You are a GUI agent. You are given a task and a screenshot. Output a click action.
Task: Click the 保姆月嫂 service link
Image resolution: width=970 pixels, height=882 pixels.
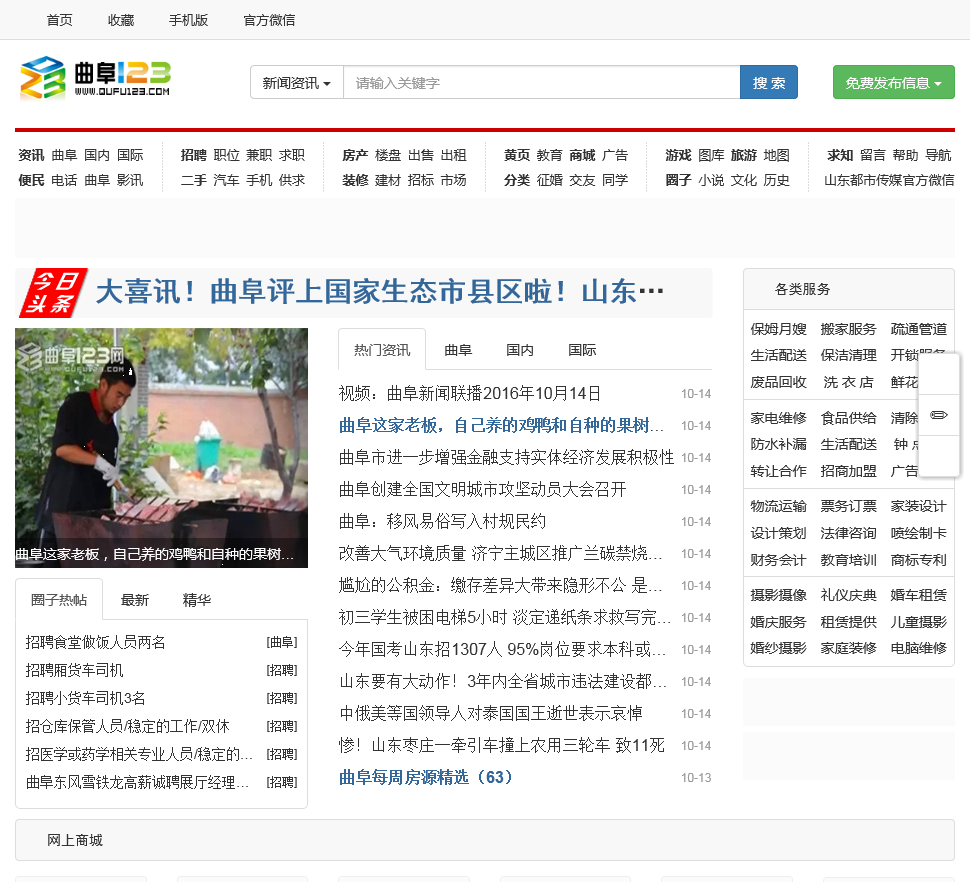[x=778, y=329]
